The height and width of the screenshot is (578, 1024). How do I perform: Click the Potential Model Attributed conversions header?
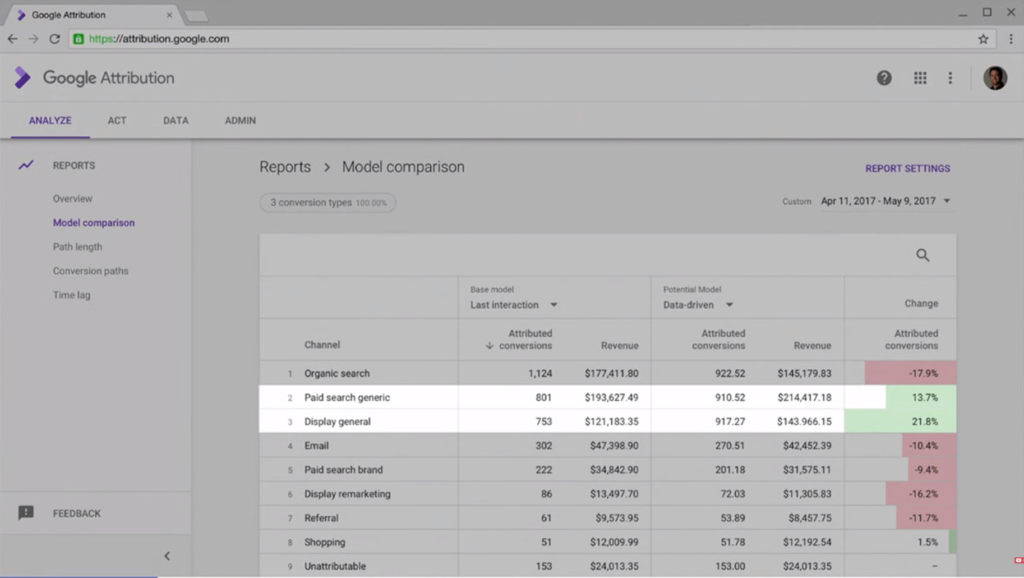[718, 340]
